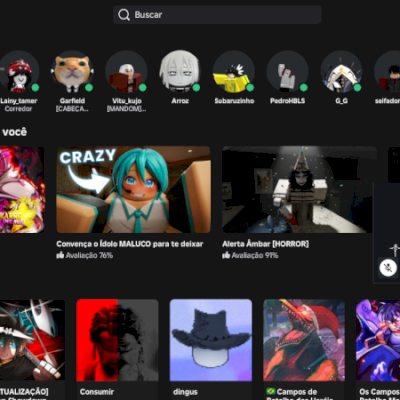This screenshot has height=400, width=400.
Task: Click 'Avaliação 91%' rating text
Action: tap(255, 255)
